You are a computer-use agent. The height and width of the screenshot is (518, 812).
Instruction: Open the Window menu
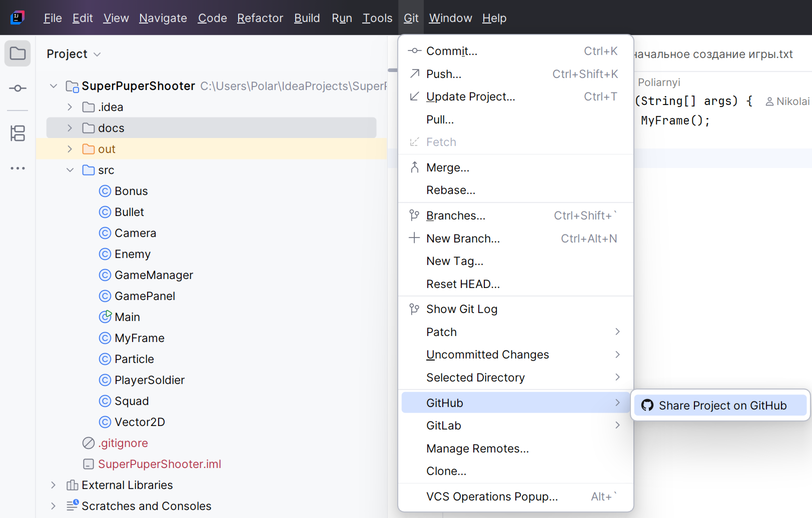coord(450,18)
